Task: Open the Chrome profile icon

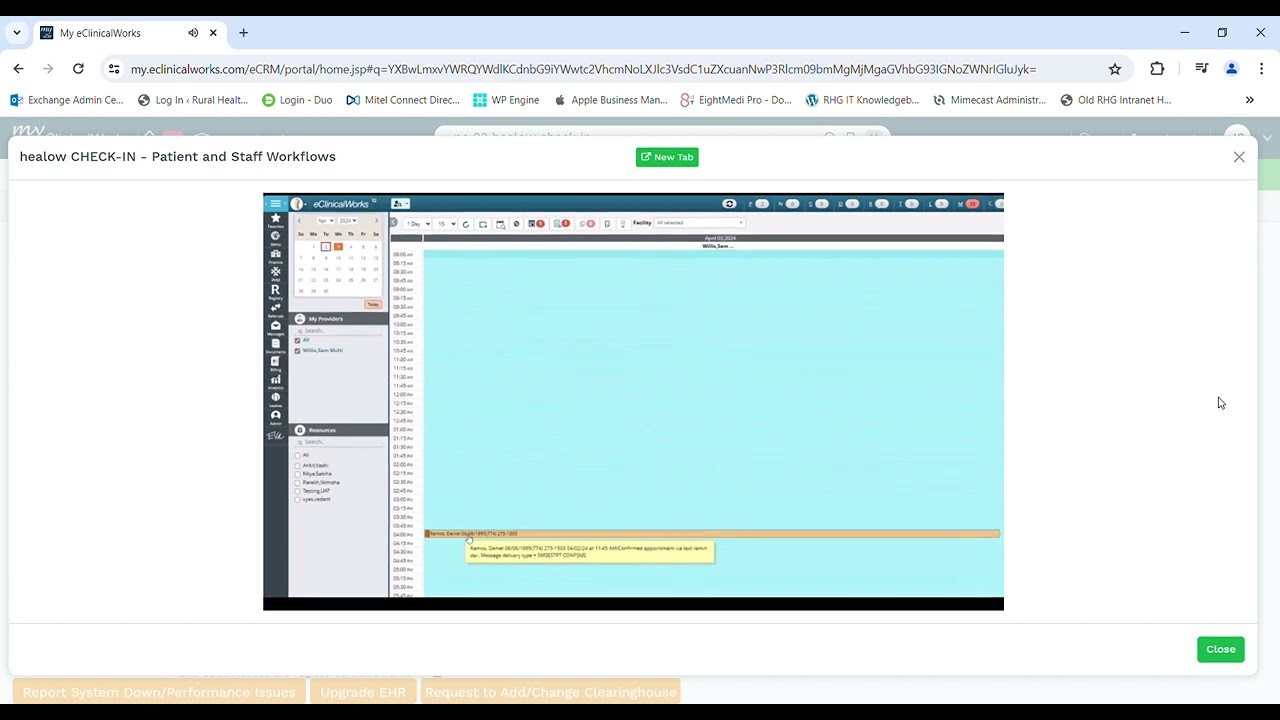Action: coord(1232,69)
